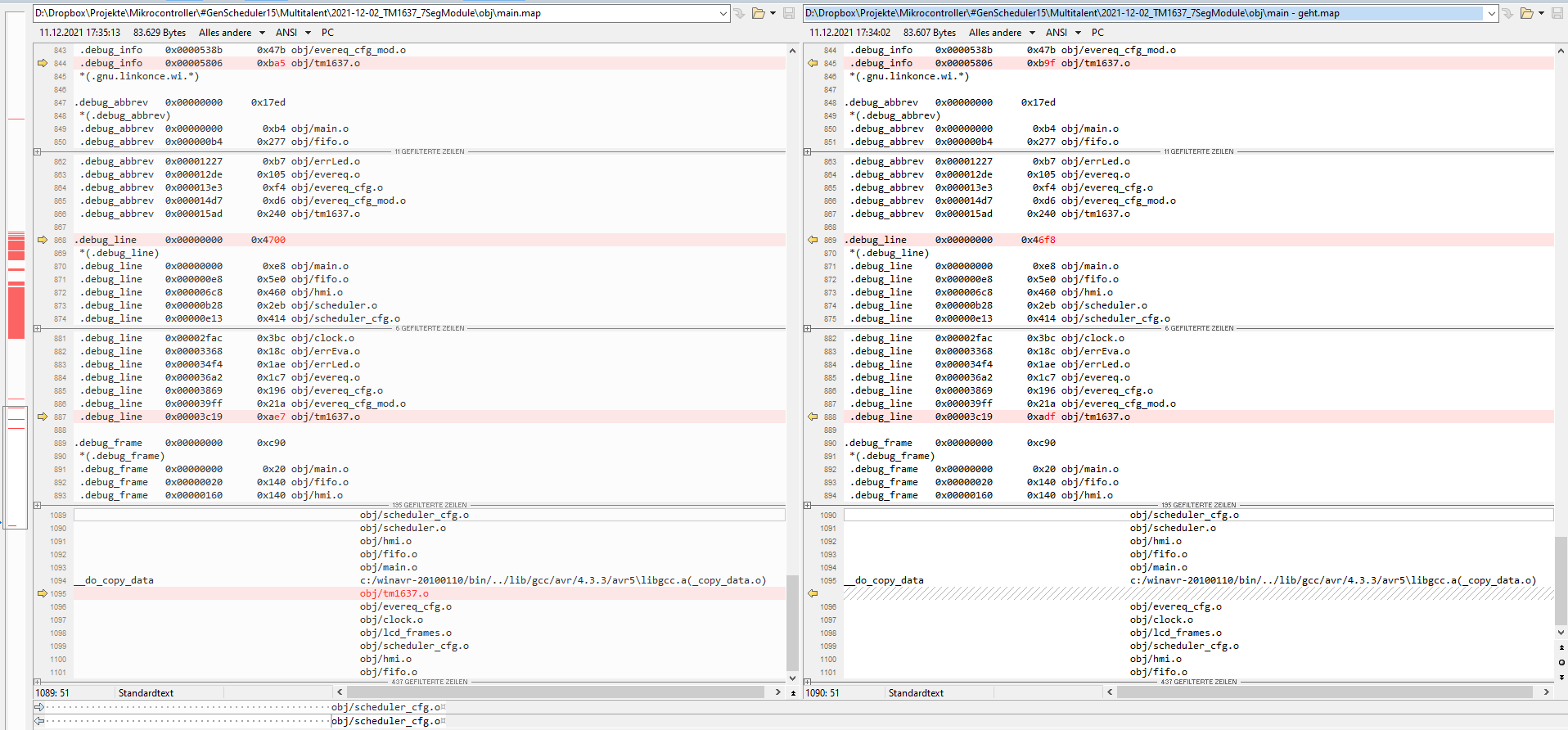The image size is (1568, 730).
Task: Open left ANSI encoding dropdown
Action: tap(308, 33)
